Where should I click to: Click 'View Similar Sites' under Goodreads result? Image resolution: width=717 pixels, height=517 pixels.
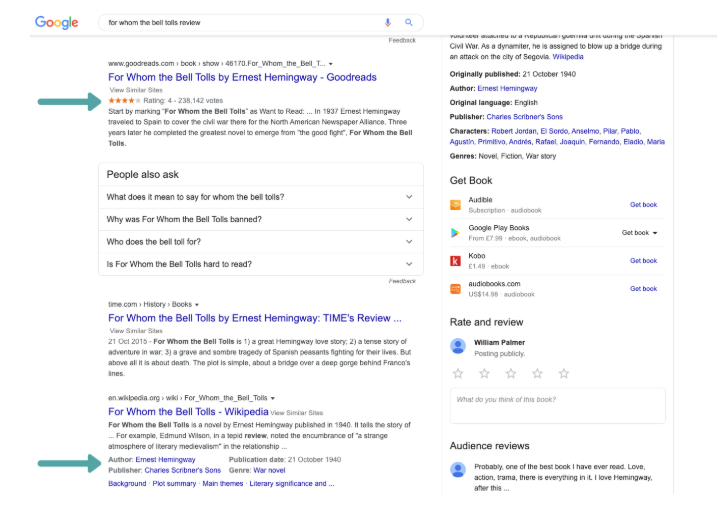[x=136, y=90]
